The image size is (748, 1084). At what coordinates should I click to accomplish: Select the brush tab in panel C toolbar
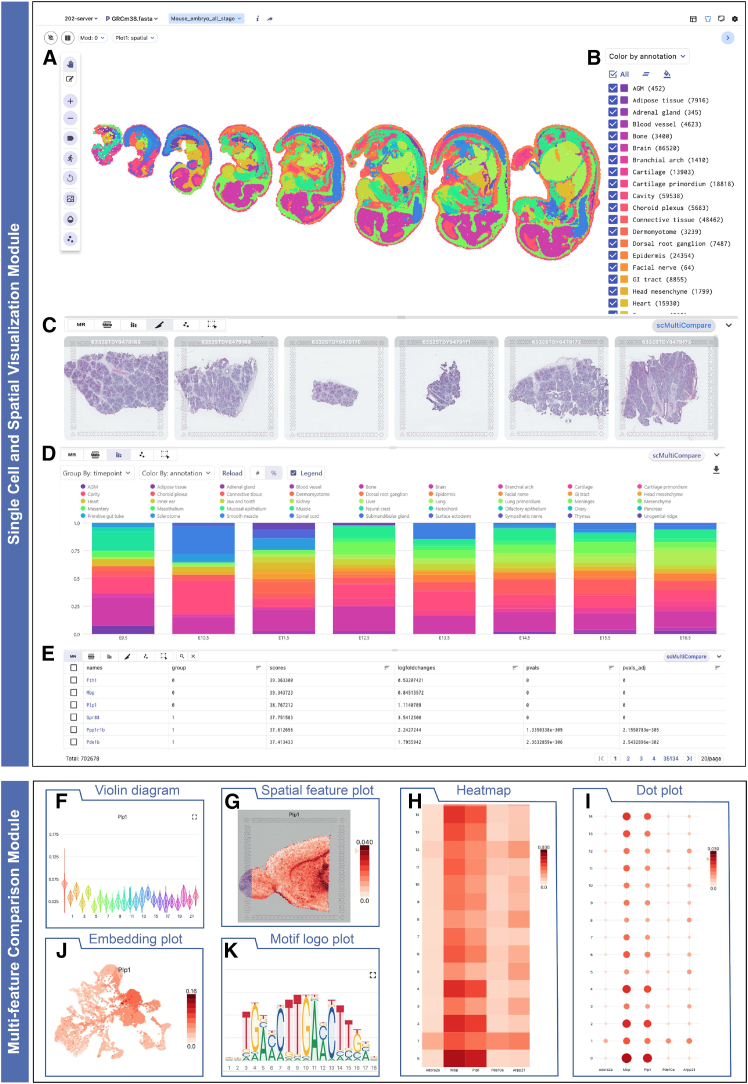click(160, 324)
